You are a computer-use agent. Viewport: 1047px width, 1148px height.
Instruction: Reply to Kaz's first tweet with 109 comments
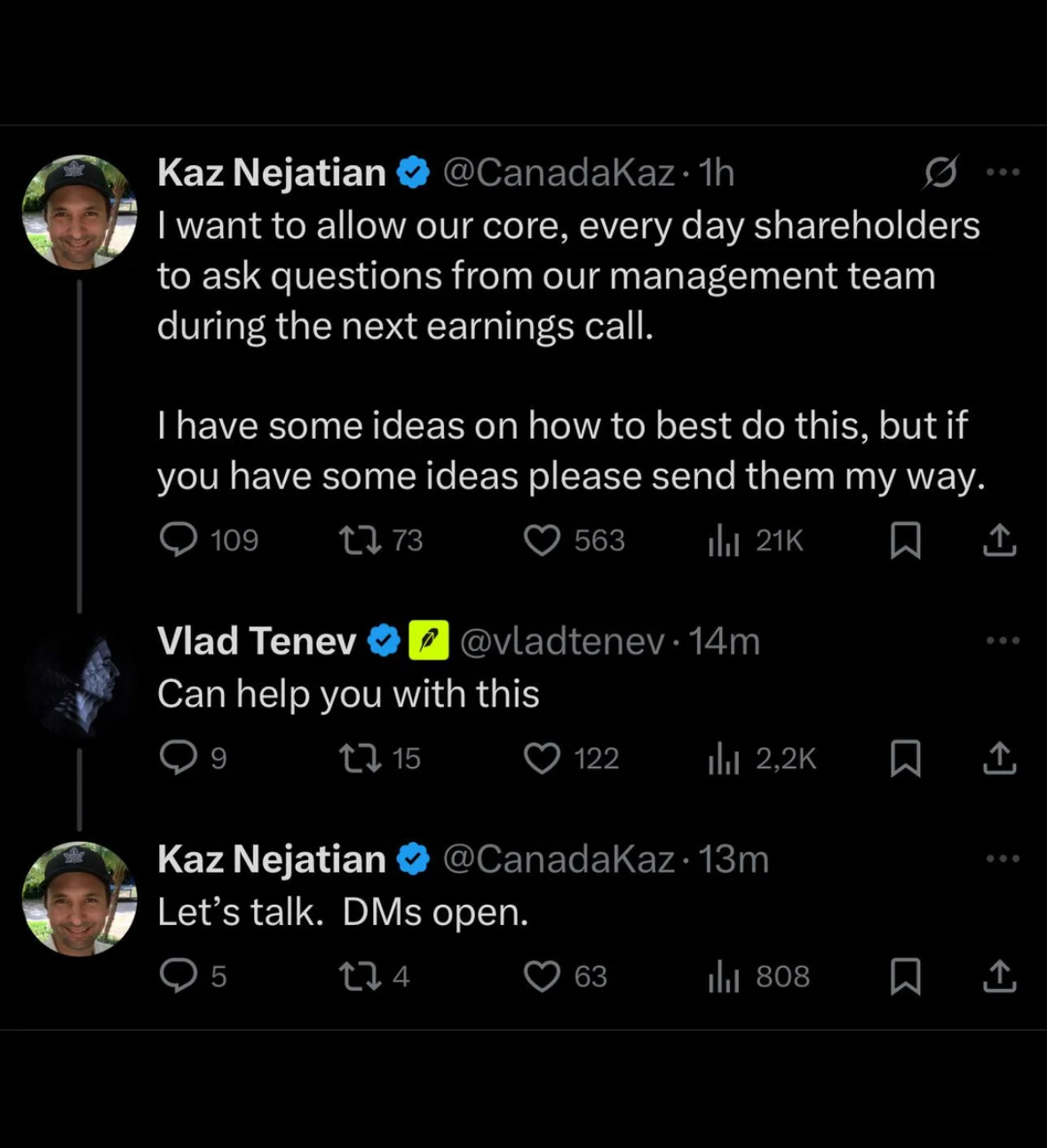(178, 540)
